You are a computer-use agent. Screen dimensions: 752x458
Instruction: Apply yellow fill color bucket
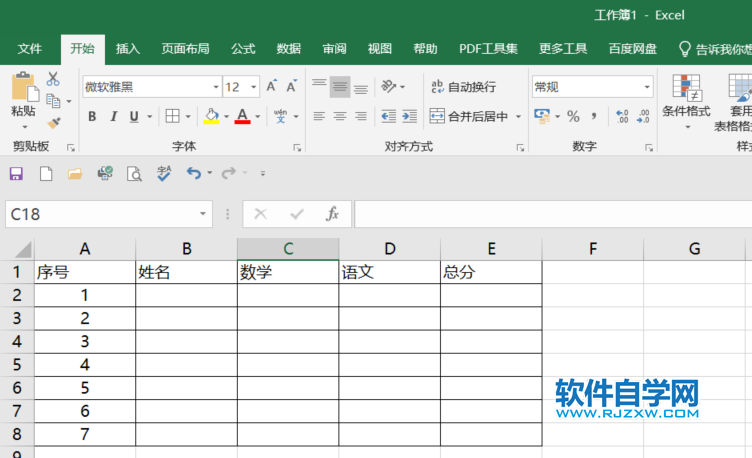pos(212,116)
